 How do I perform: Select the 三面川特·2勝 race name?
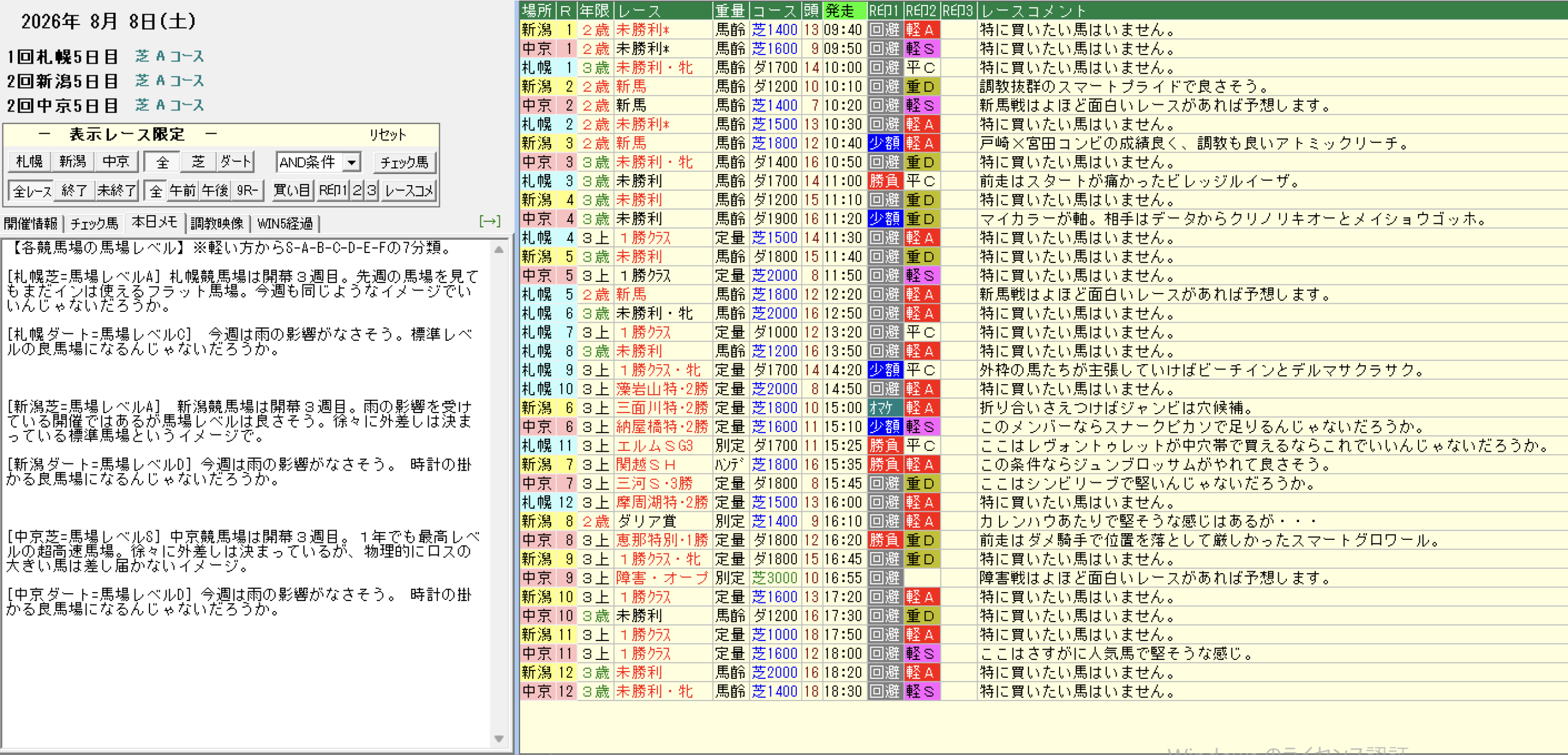click(662, 408)
